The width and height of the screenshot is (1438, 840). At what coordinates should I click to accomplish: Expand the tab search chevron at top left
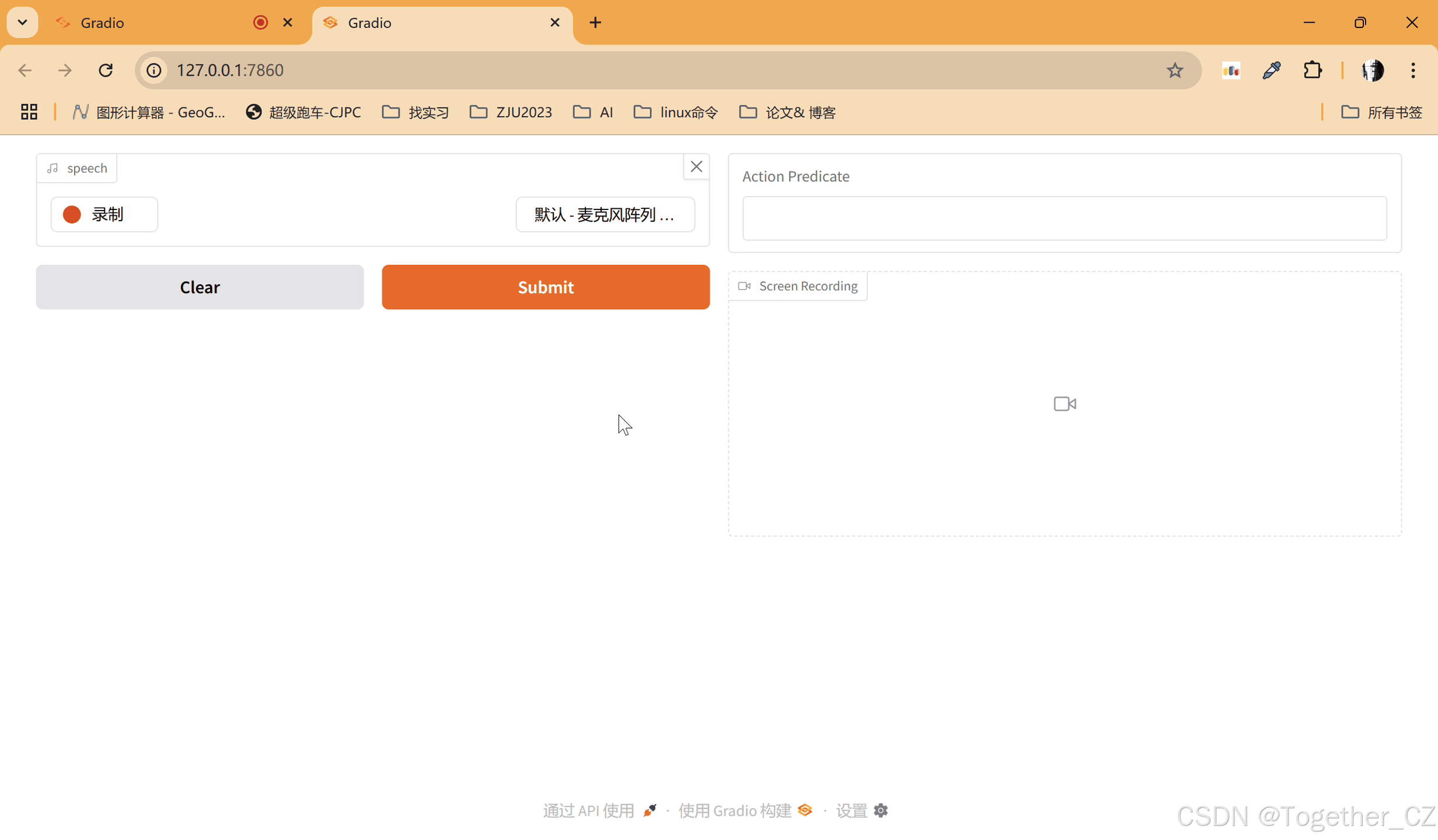(x=22, y=22)
